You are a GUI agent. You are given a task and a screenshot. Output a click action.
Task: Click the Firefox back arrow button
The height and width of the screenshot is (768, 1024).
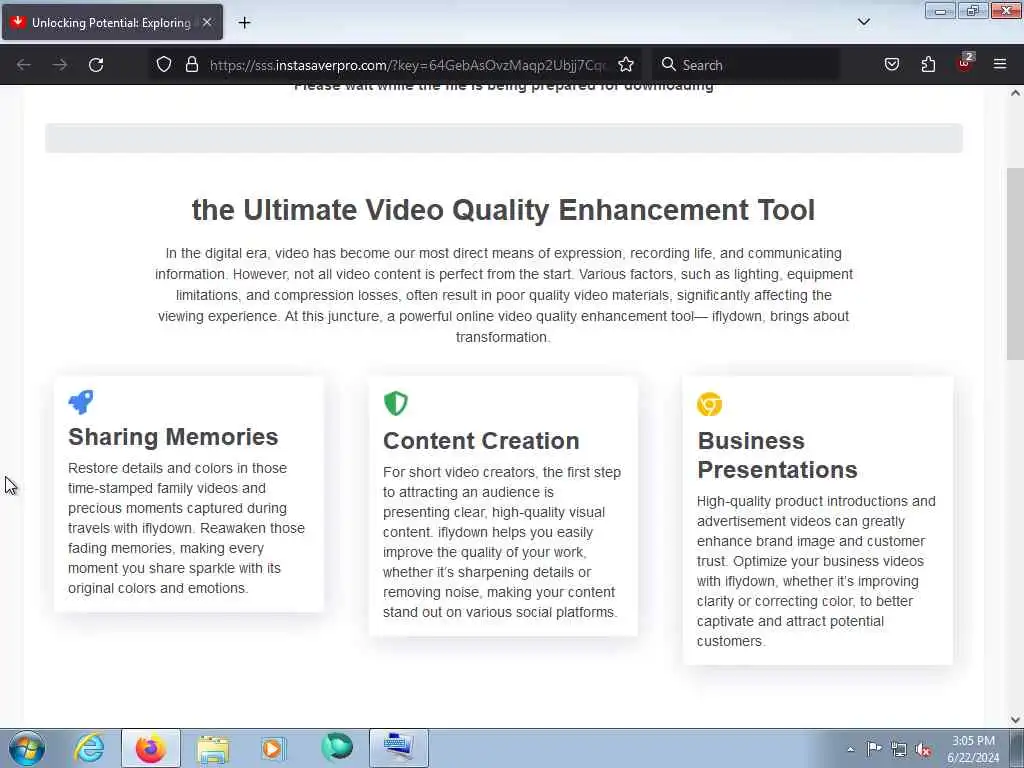click(24, 65)
